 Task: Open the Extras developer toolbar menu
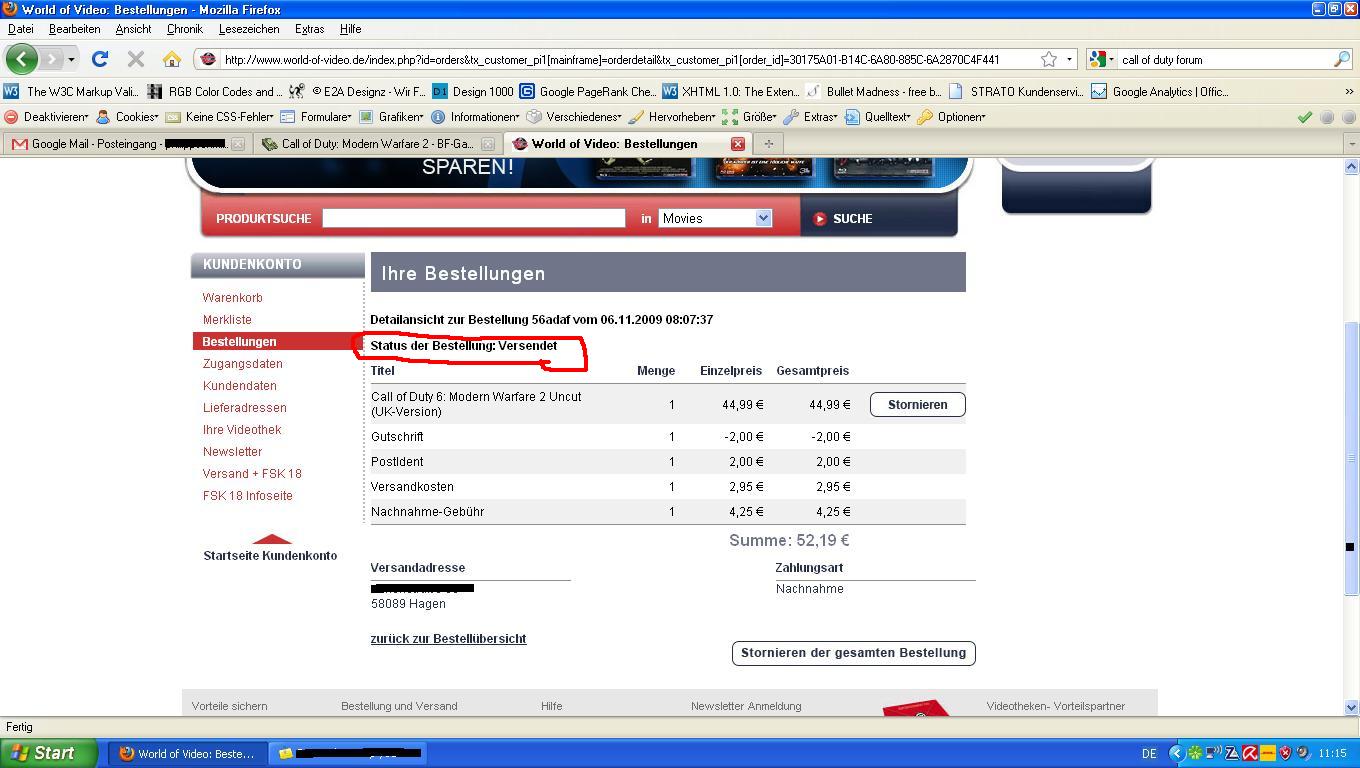pos(810,116)
